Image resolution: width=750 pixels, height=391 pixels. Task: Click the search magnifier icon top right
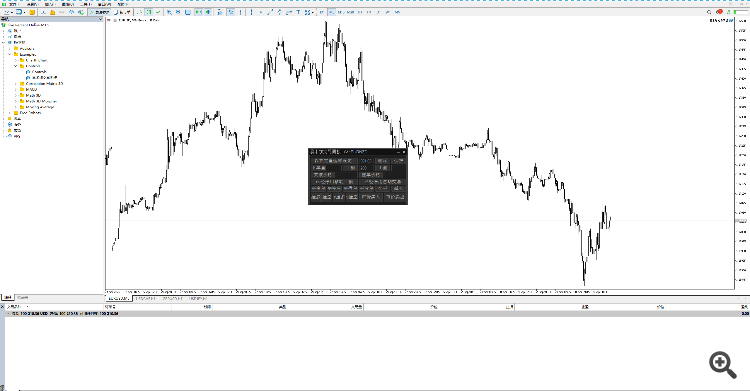coord(709,12)
